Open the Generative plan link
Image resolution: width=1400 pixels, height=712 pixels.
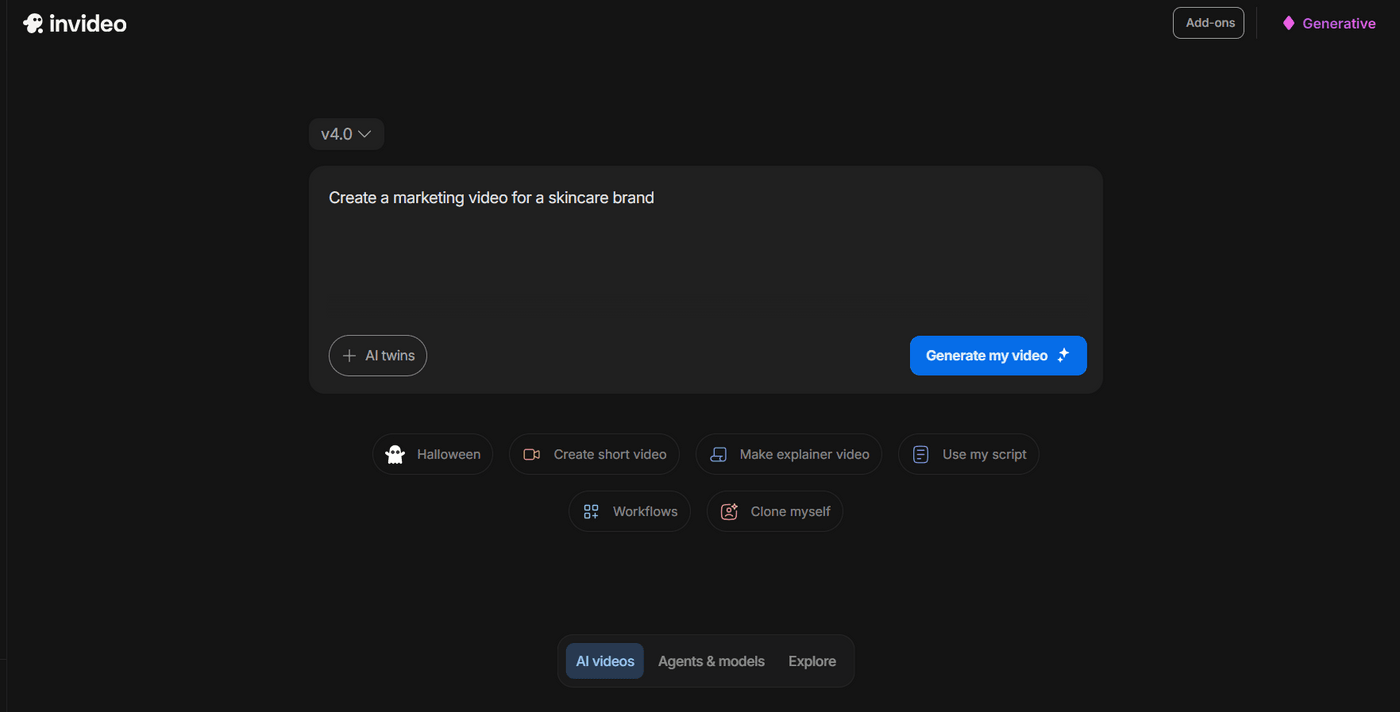click(x=1338, y=23)
